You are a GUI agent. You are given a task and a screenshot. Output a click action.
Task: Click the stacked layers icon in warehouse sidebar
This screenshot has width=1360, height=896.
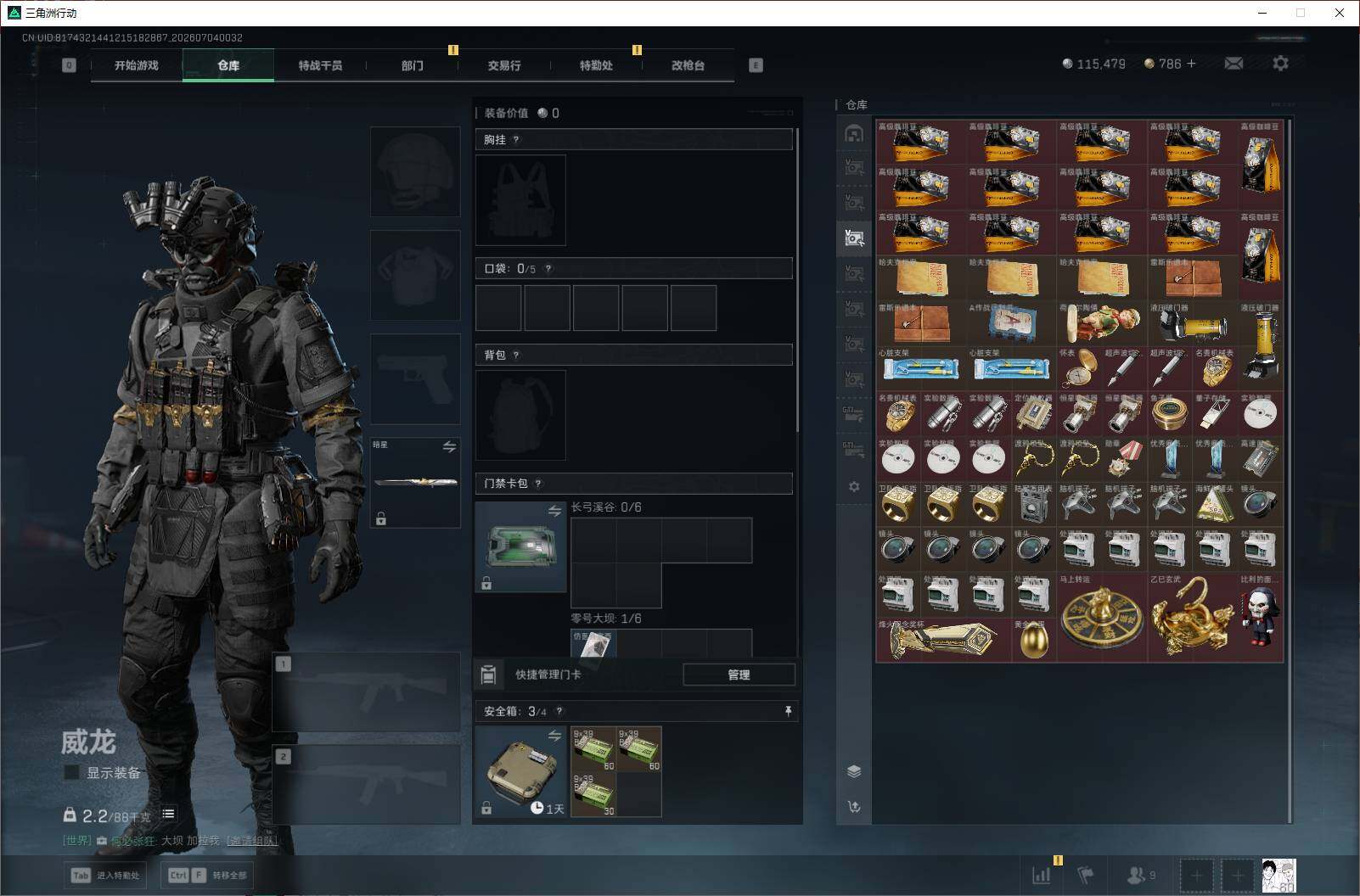pyautogui.click(x=854, y=771)
